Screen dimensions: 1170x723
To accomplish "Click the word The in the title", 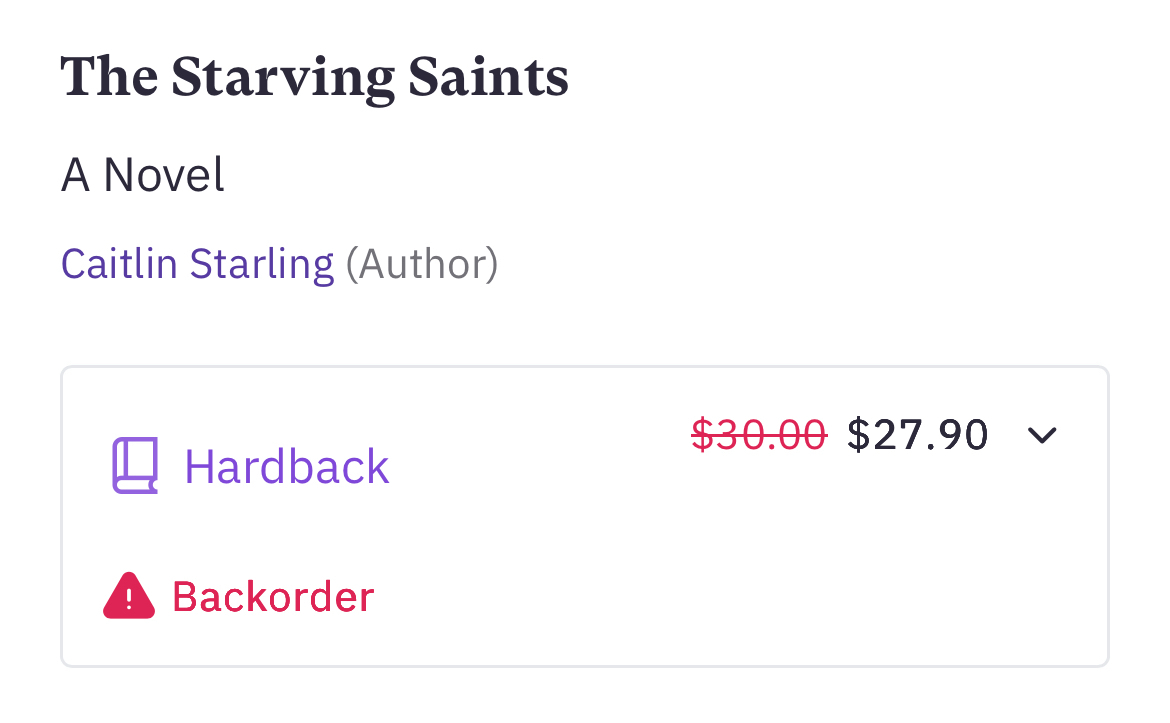I will (x=108, y=78).
